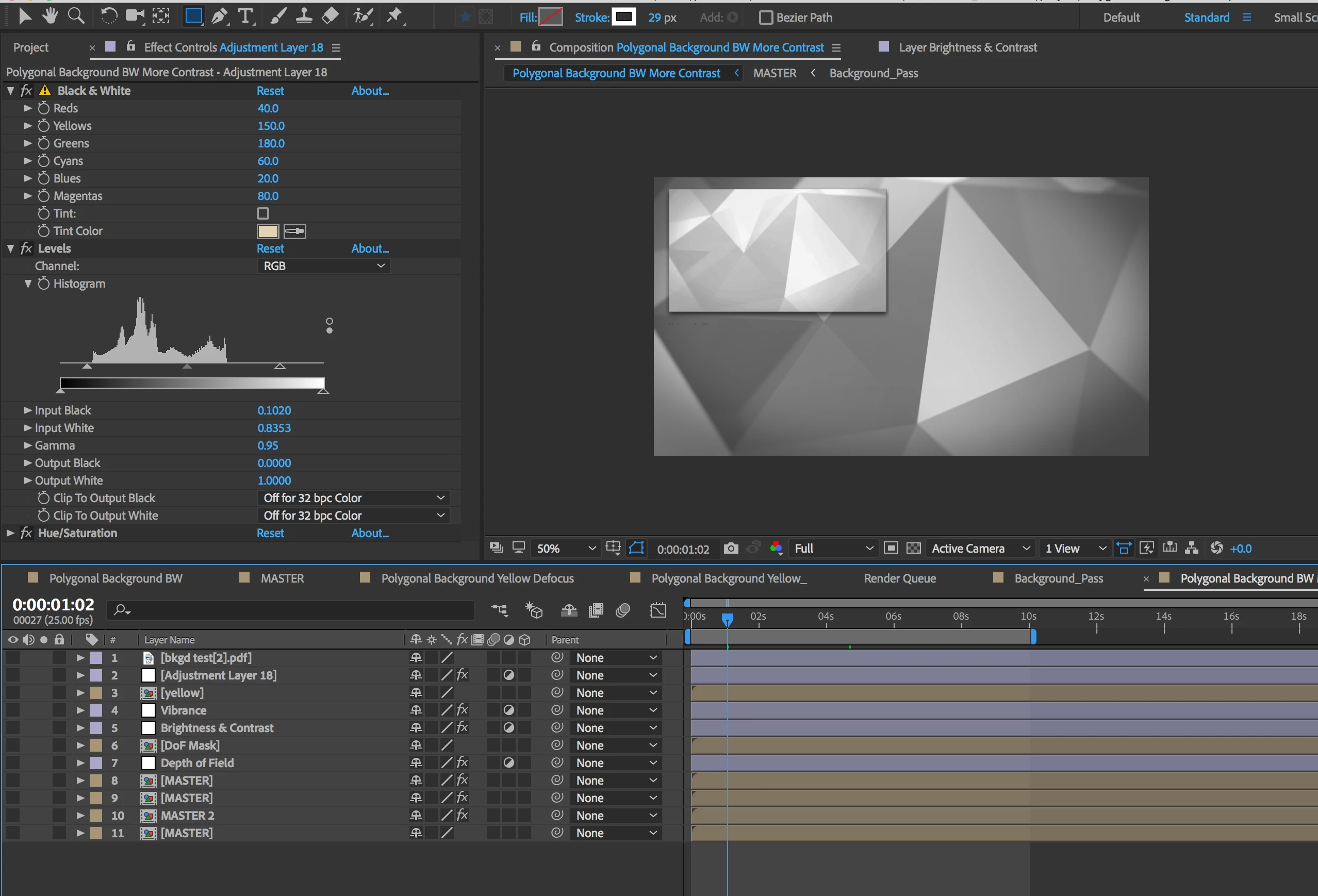Viewport: 1318px width, 896px height.
Task: Toggle the transparency grid icon in the viewer
Action: click(x=913, y=549)
